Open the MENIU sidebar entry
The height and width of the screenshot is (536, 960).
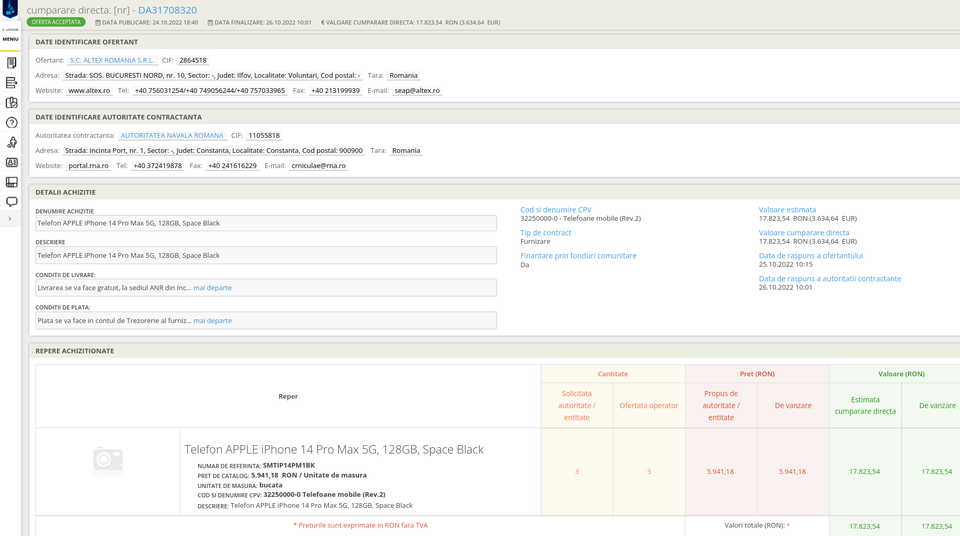tap(10, 39)
